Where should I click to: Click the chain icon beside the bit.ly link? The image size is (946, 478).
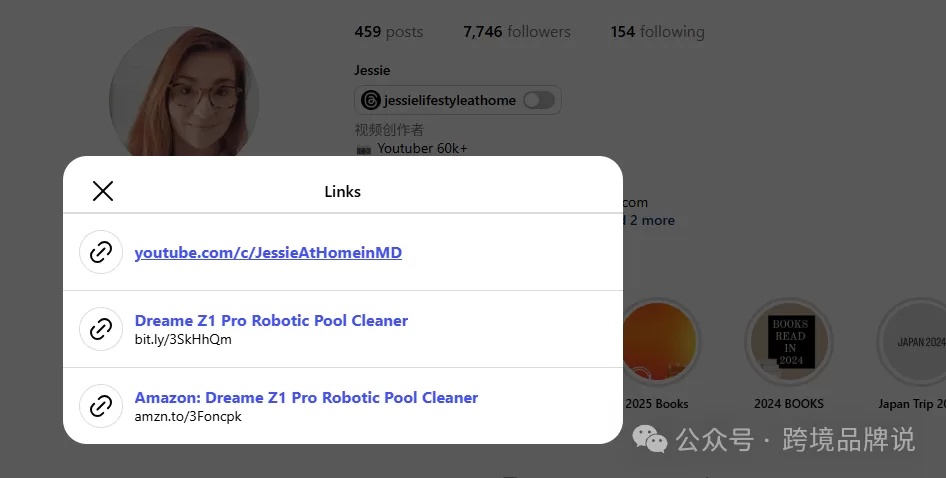coord(101,329)
